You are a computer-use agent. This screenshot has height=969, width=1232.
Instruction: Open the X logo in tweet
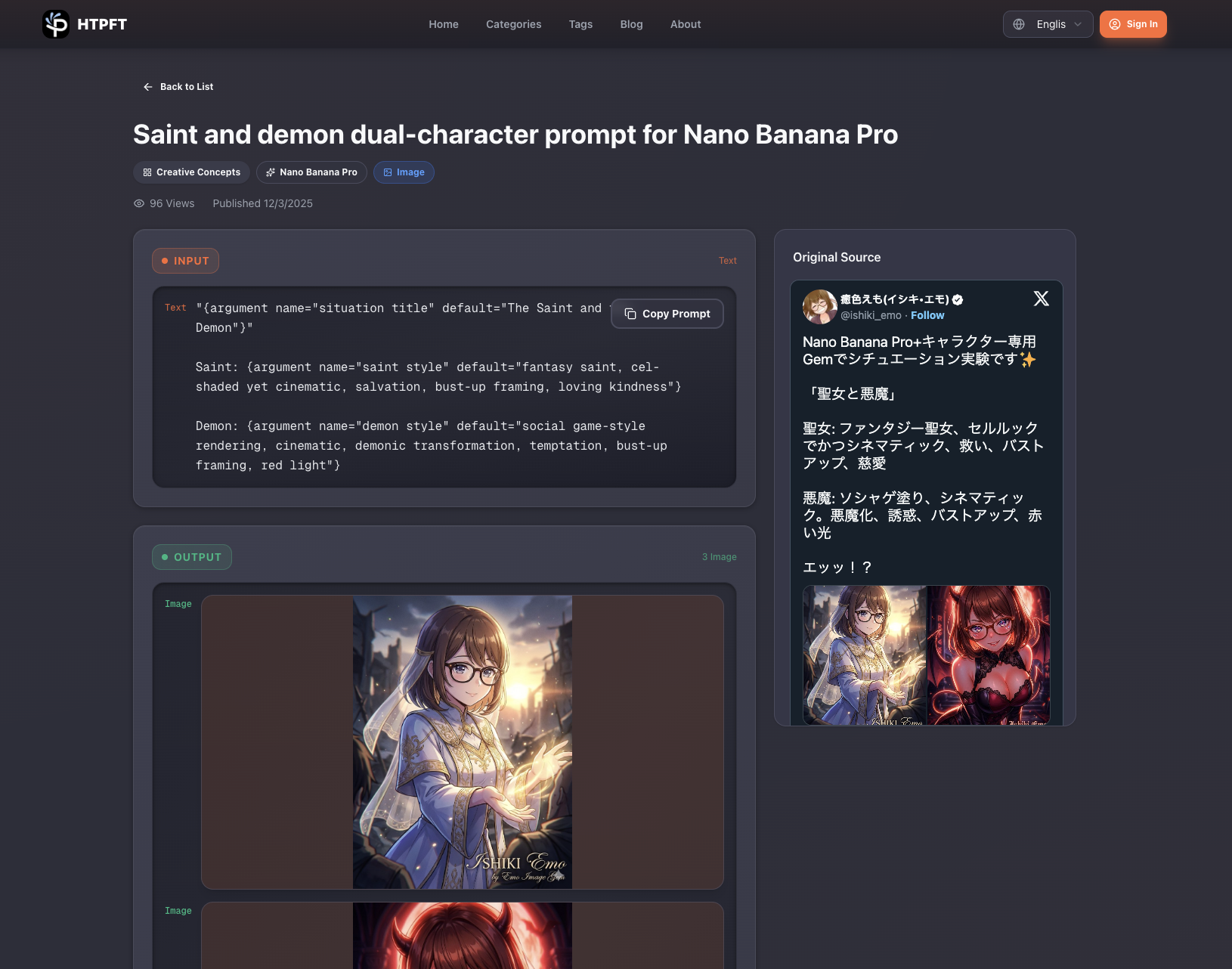pyautogui.click(x=1042, y=299)
